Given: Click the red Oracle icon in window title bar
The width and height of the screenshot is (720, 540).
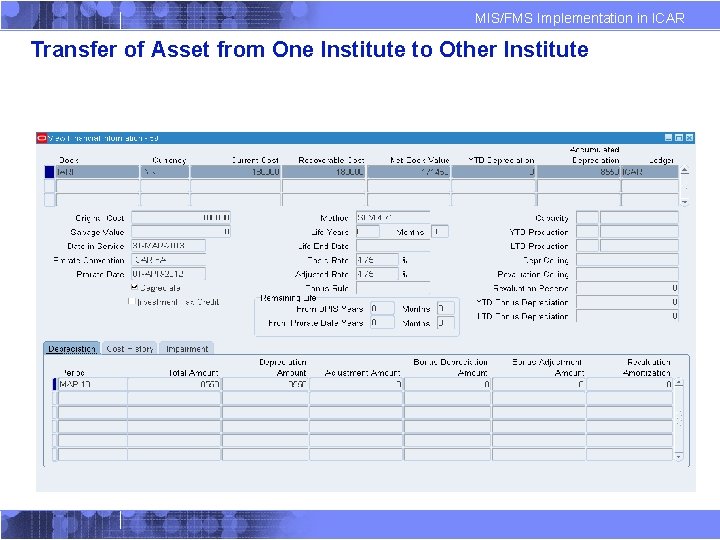Looking at the screenshot, I should 42,138.
